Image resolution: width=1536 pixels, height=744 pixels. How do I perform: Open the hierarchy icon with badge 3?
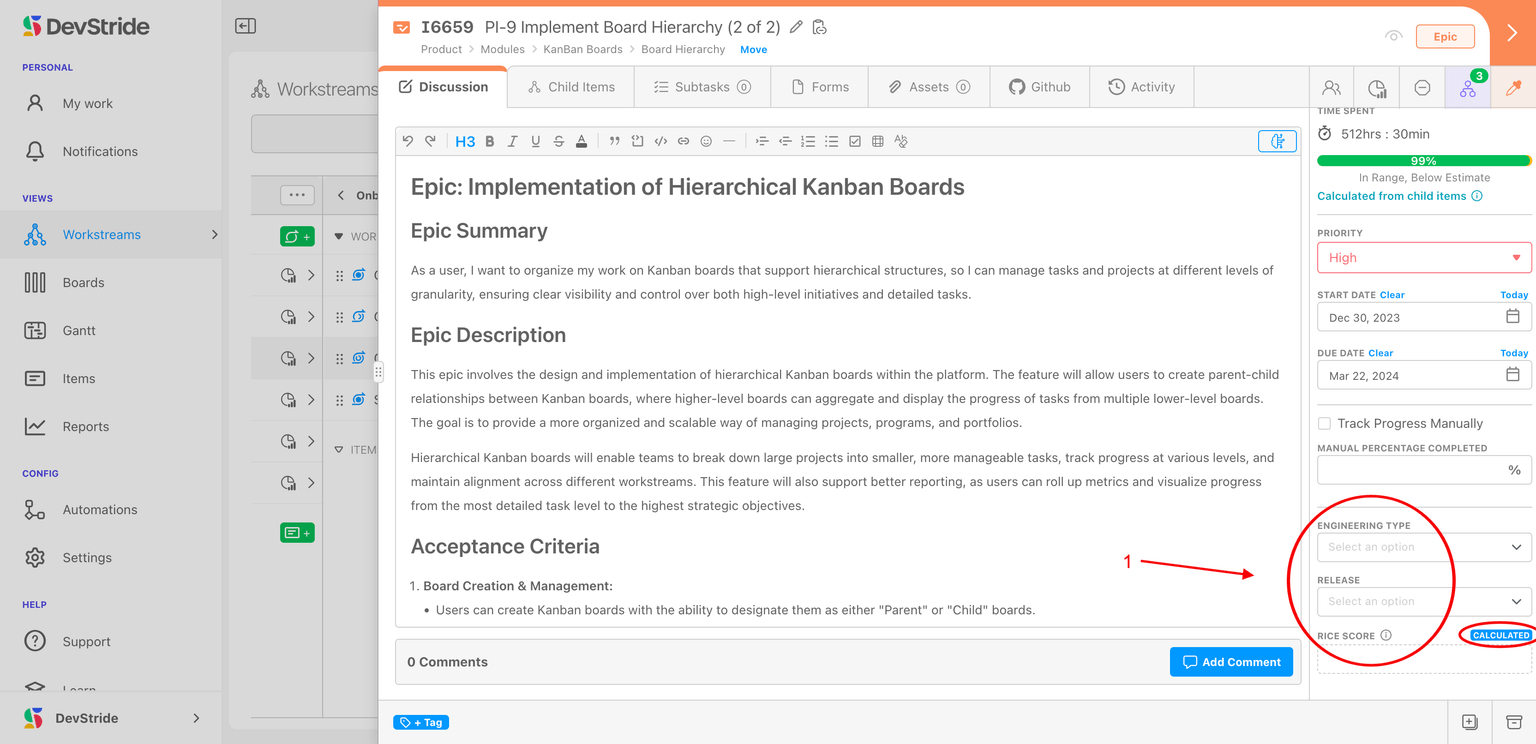pos(1467,88)
